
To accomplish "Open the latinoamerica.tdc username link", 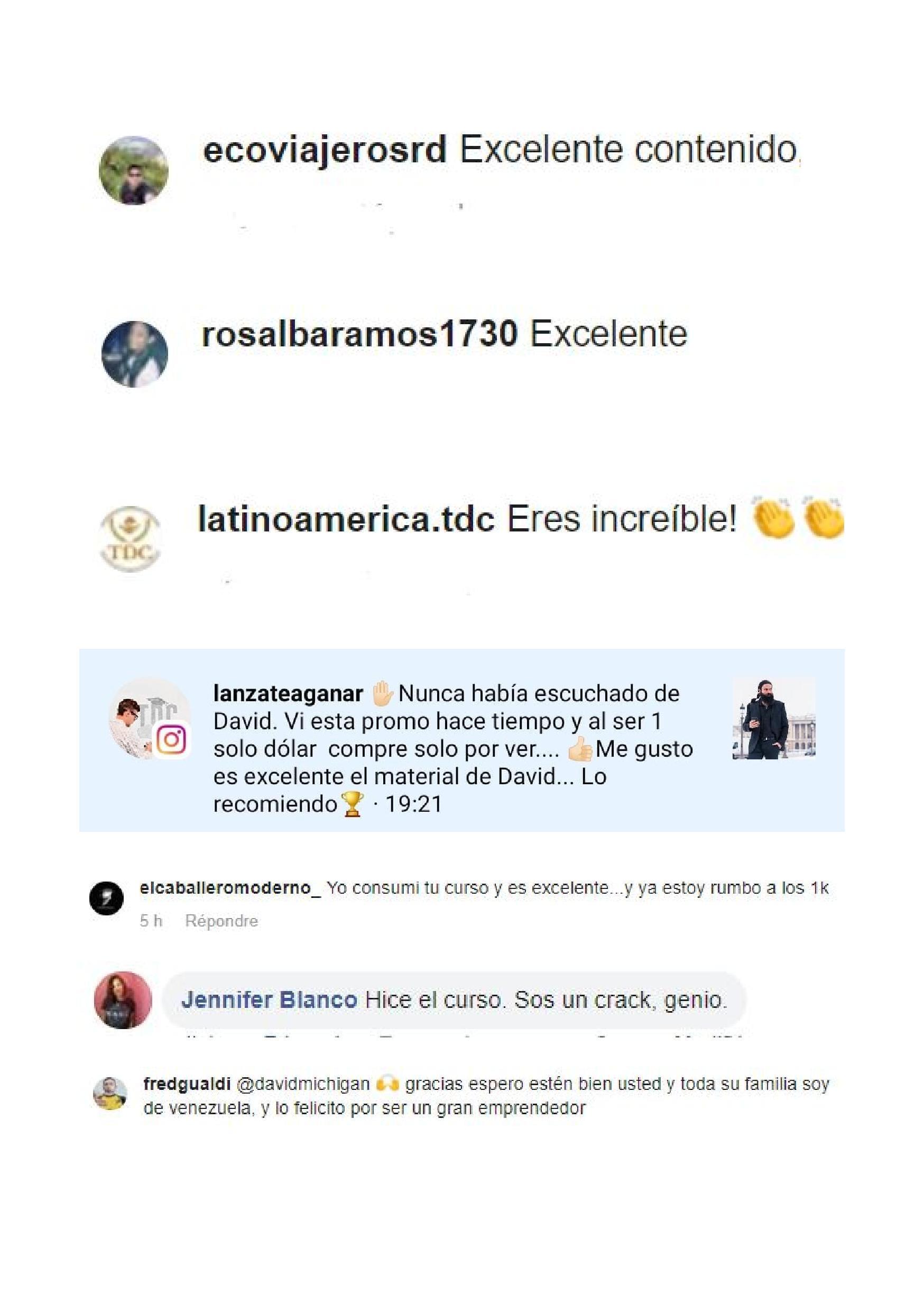I will (x=346, y=519).
